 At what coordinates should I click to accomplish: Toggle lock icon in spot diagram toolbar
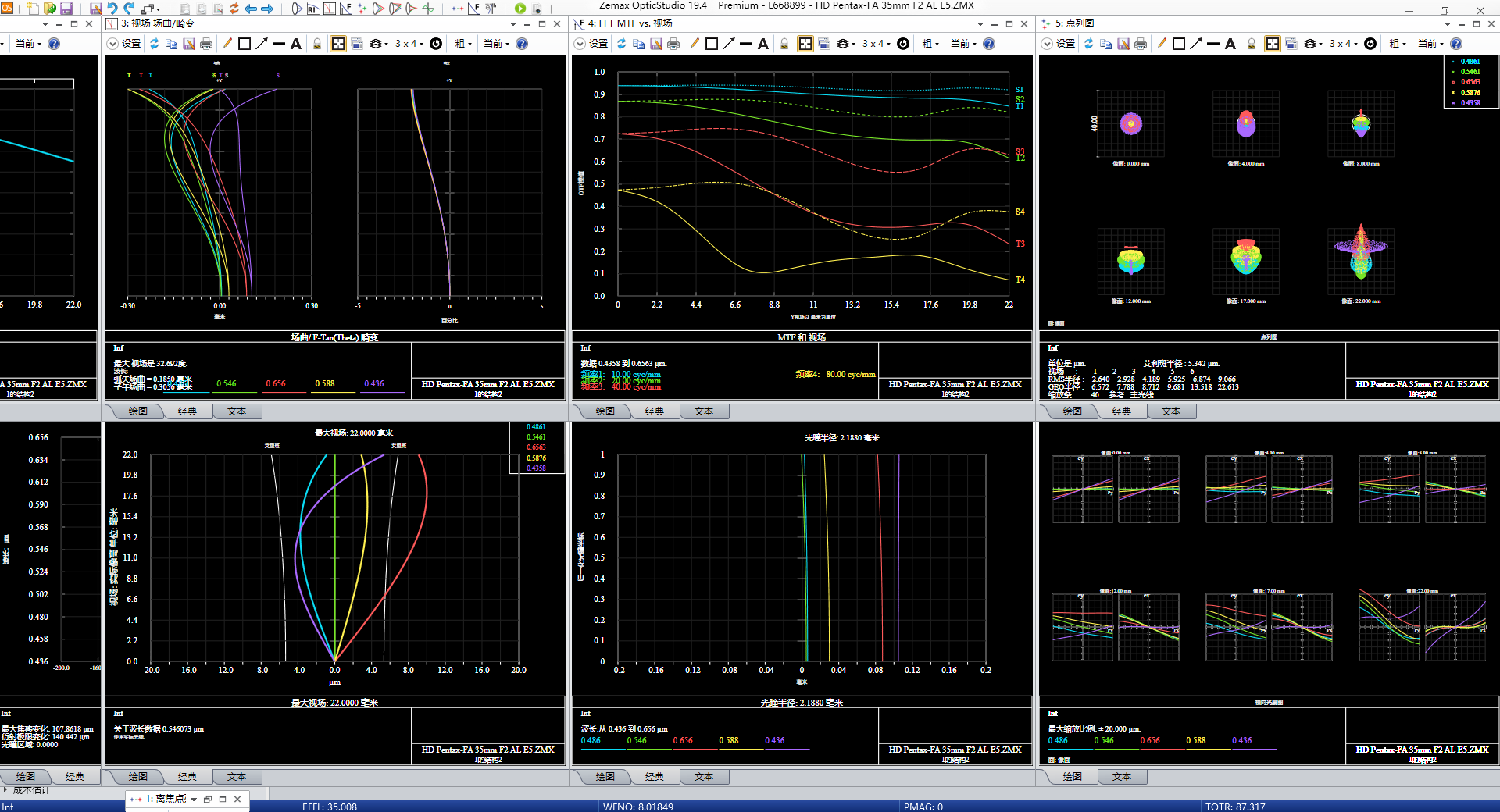coord(1252,44)
